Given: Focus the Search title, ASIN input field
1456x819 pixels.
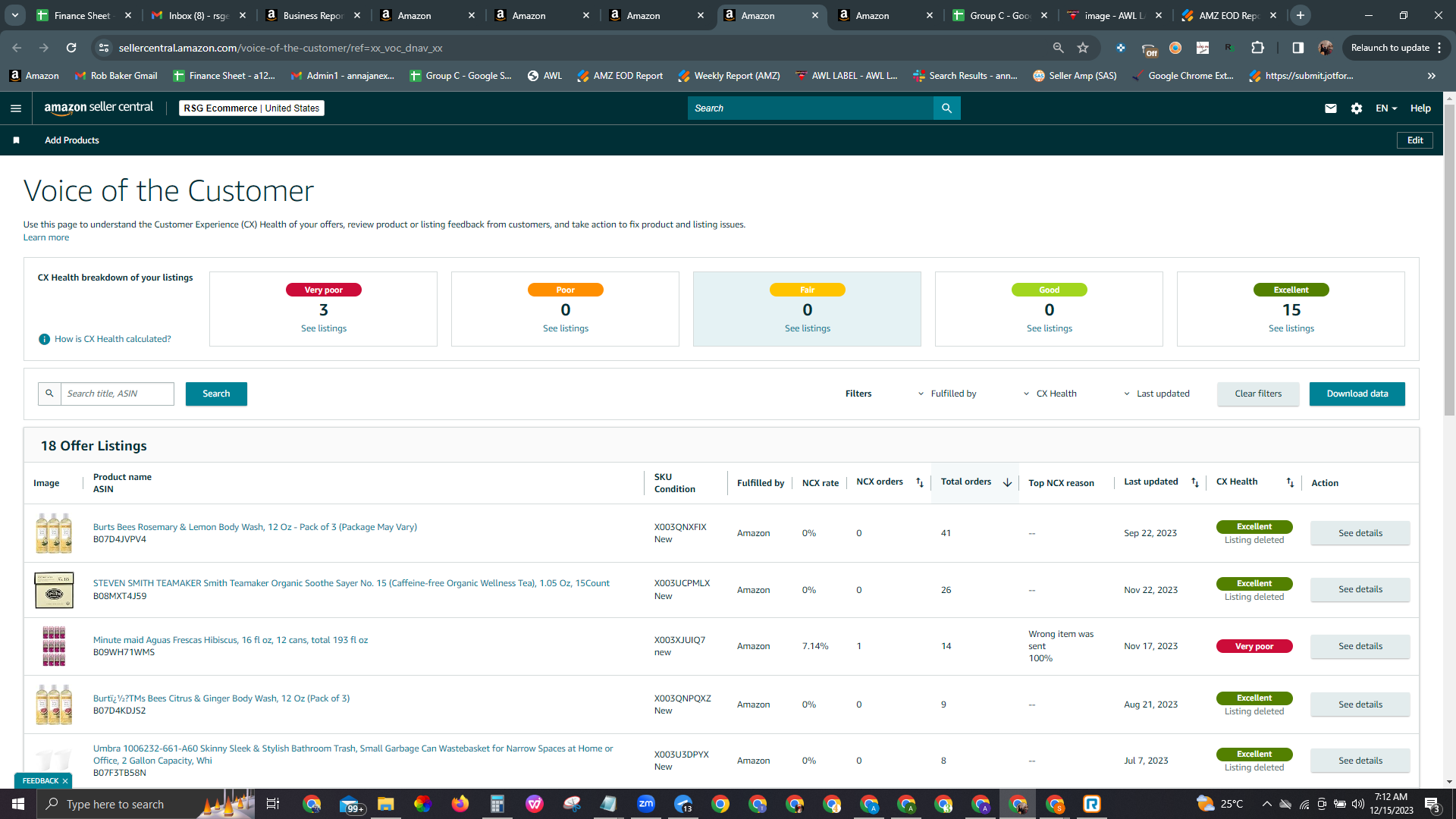Looking at the screenshot, I should click(x=118, y=394).
